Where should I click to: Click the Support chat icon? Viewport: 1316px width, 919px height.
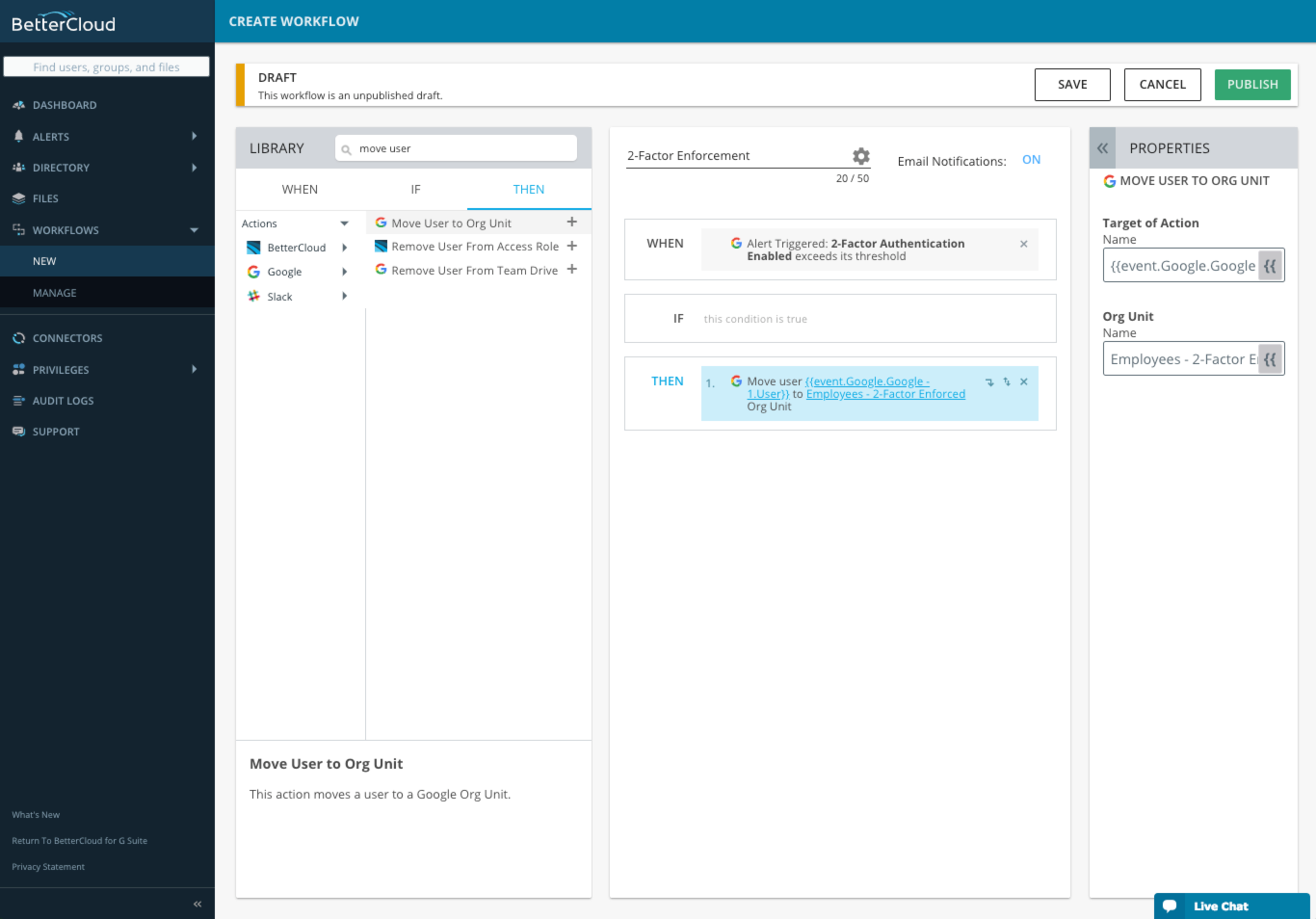18,432
